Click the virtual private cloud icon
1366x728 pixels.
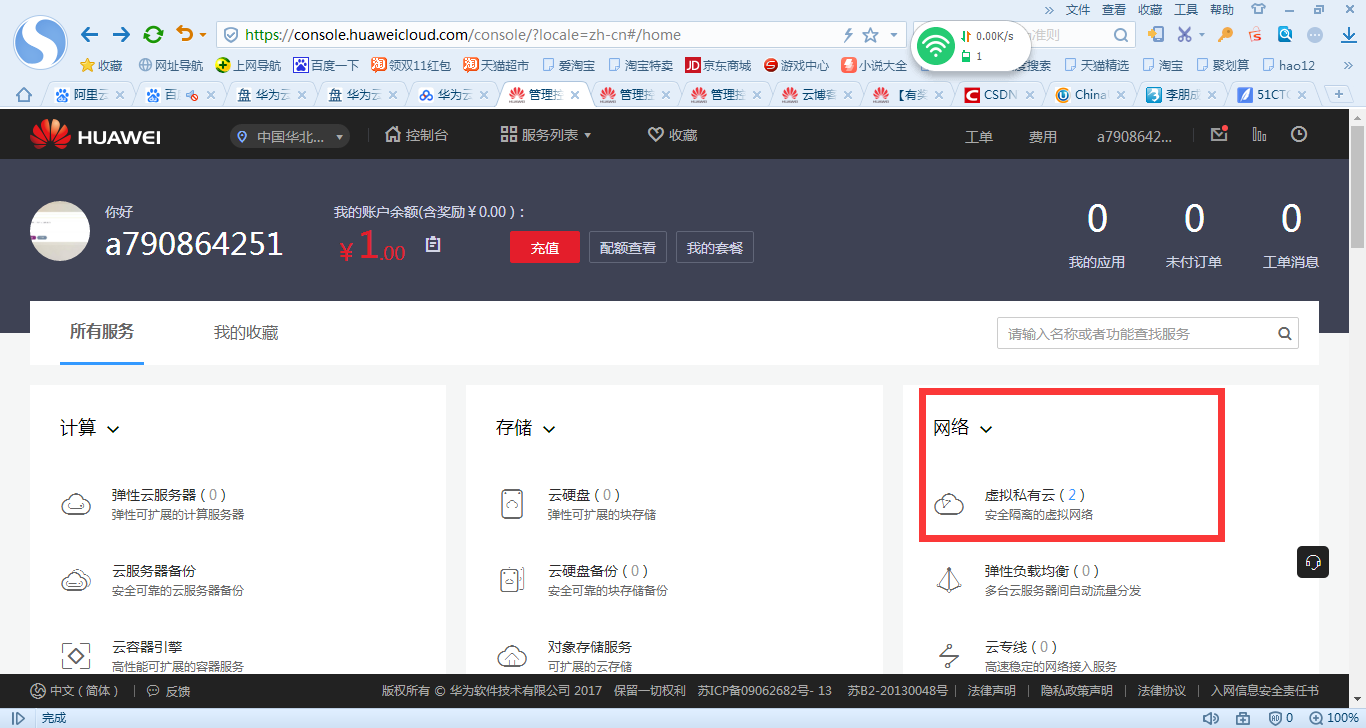pos(948,504)
